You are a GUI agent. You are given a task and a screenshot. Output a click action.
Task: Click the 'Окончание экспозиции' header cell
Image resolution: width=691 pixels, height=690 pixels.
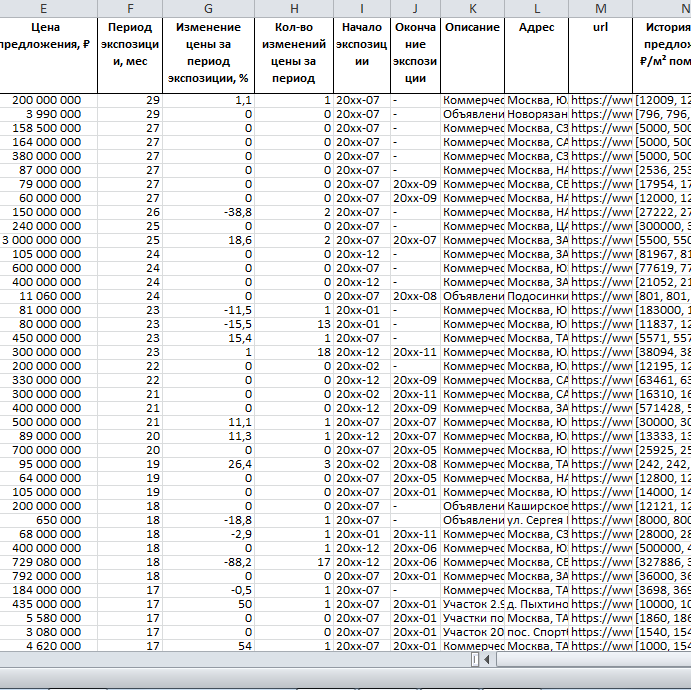[415, 55]
